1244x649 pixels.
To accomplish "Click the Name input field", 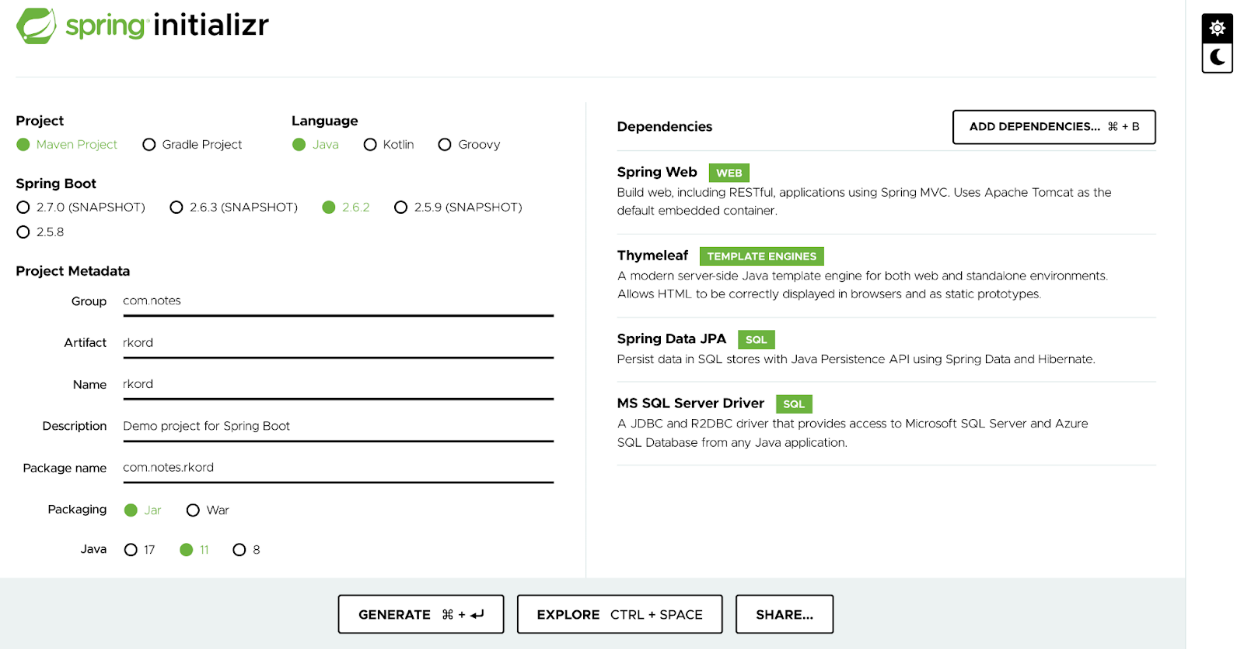I will point(338,385).
